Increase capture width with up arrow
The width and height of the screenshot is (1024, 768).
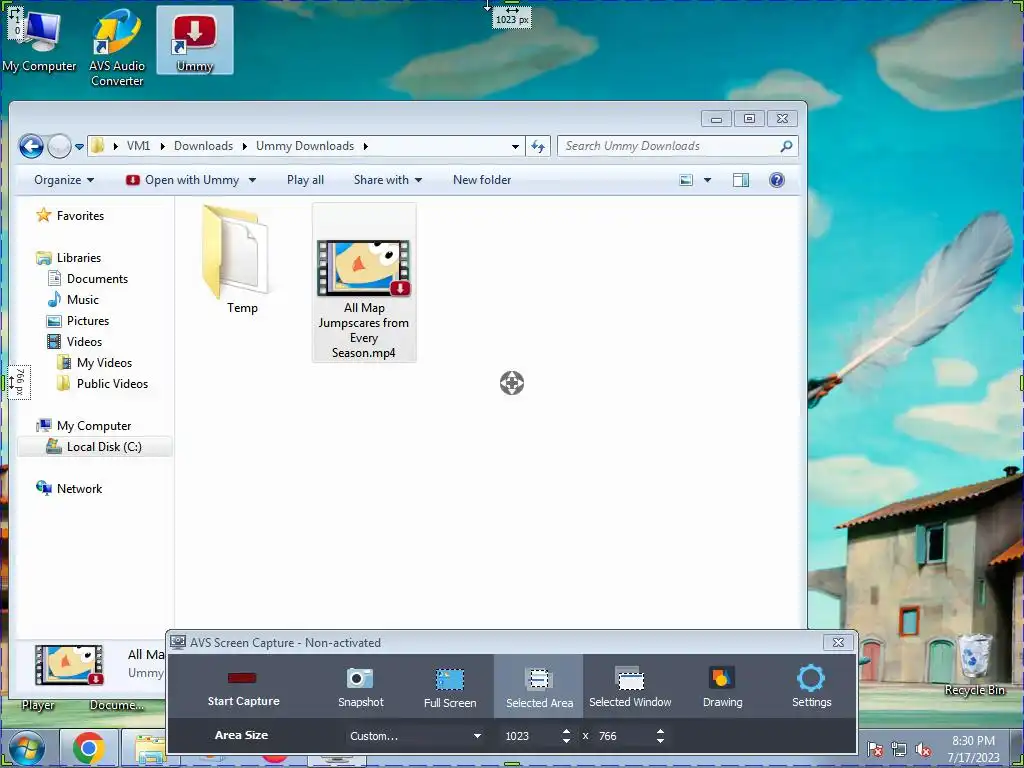566,731
